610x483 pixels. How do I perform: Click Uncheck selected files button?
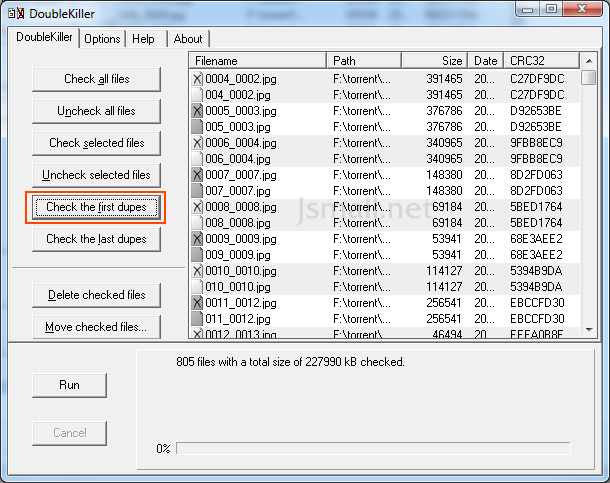pyautogui.click(x=96, y=175)
